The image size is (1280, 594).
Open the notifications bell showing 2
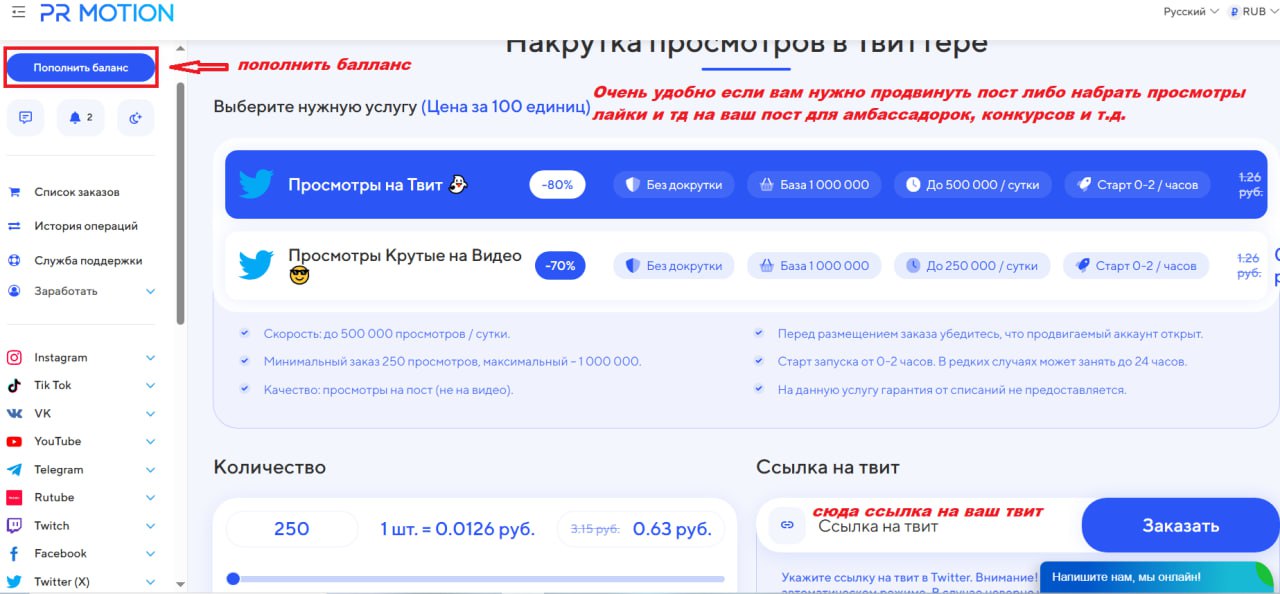[81, 117]
